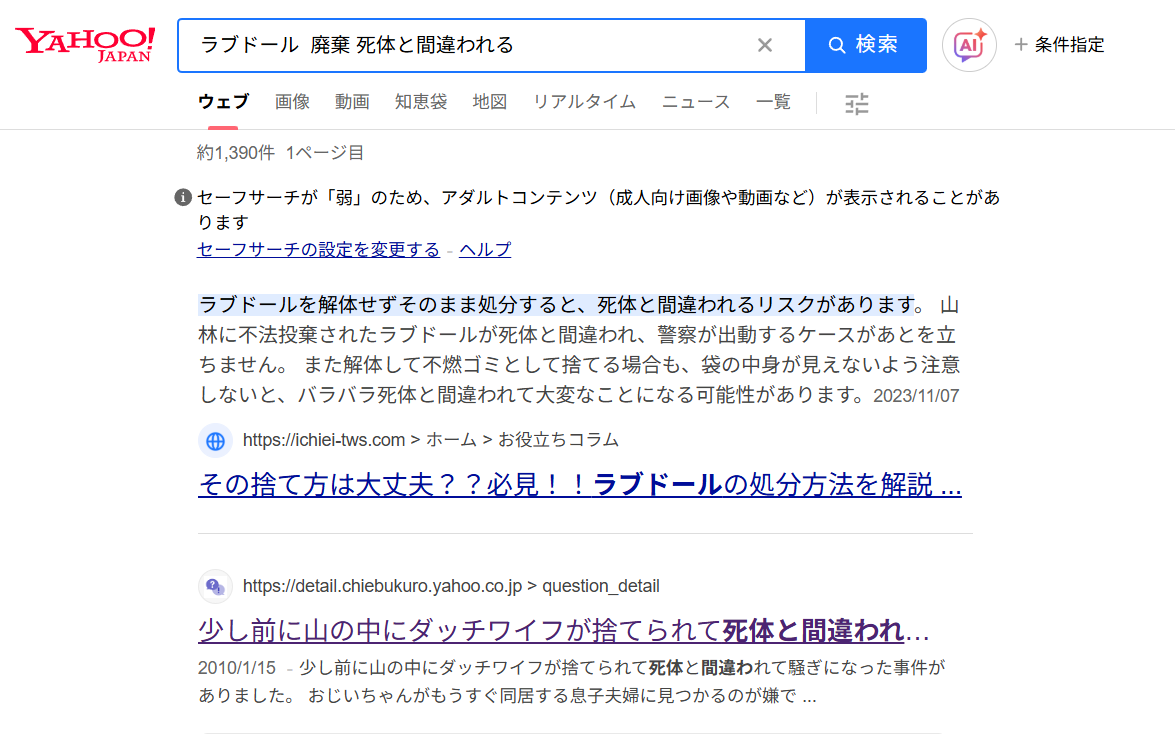Switch to the ニュース tab
Viewport: 1175px width, 734px height.
696,102
